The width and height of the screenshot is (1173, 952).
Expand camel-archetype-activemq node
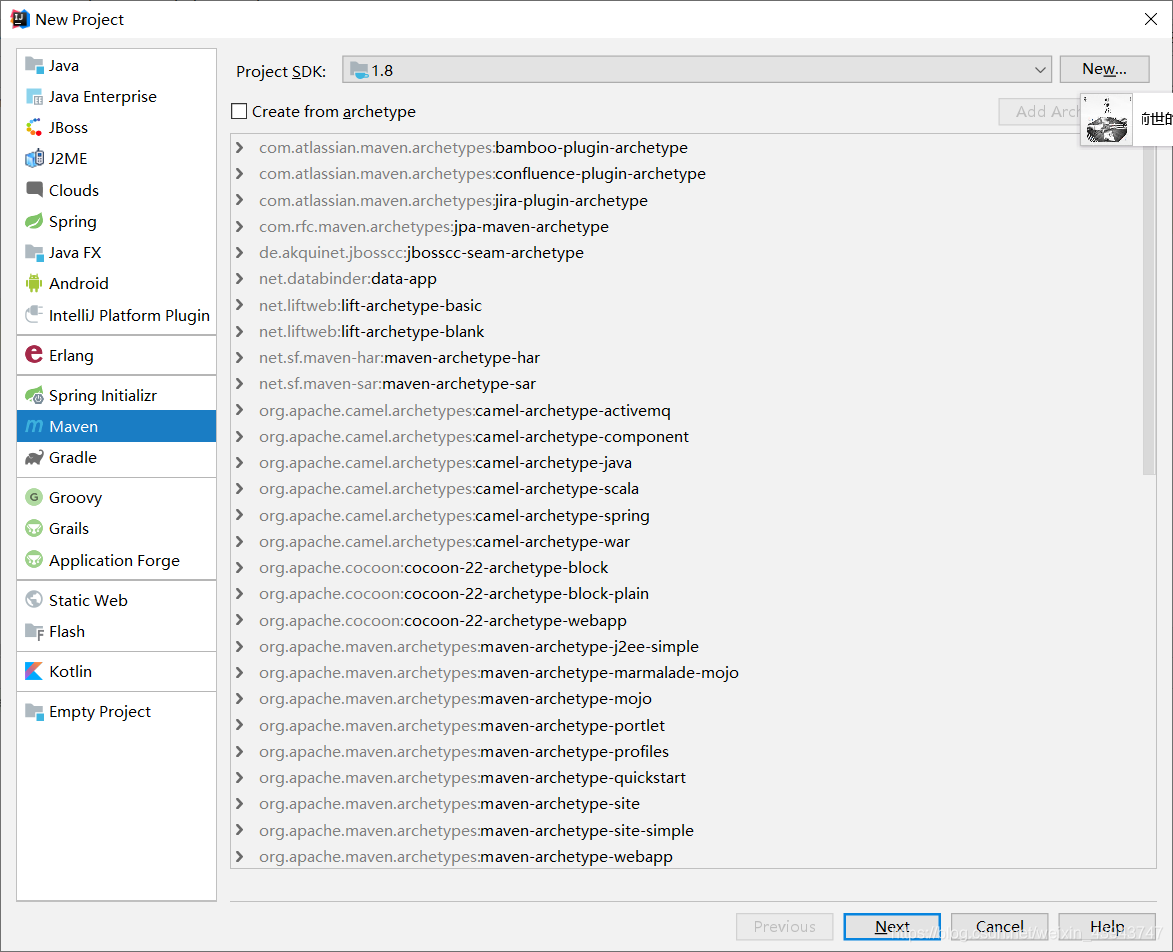point(239,410)
